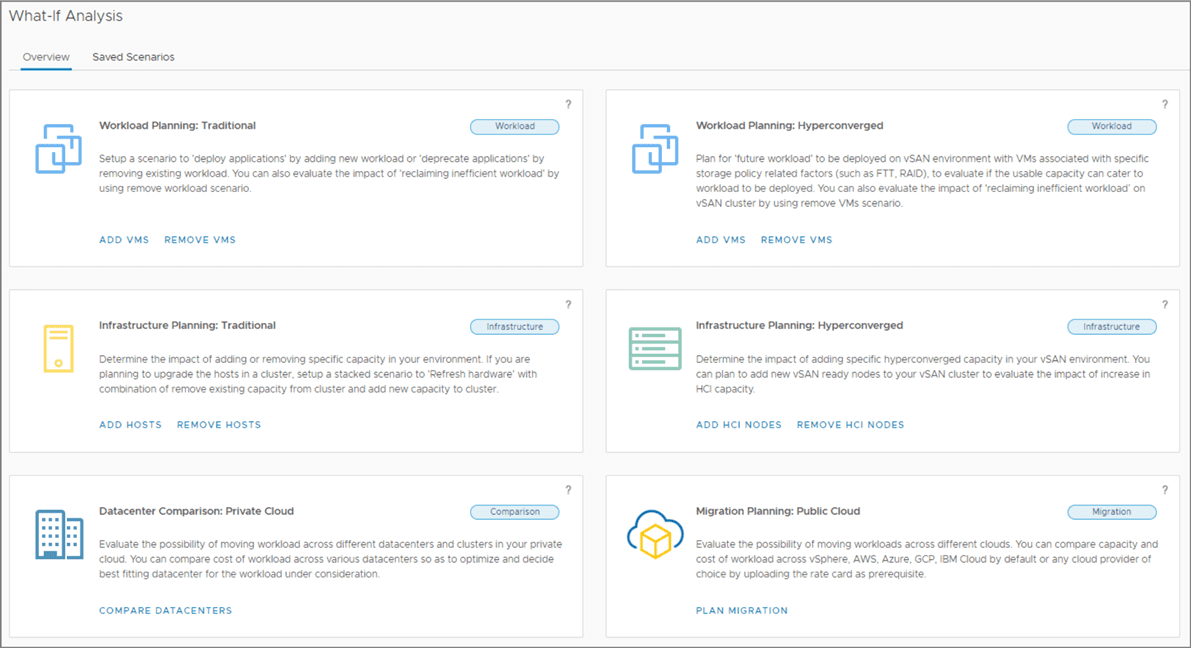Click the ADD HCI NODES link
Viewport: 1191px width, 648px height.
point(739,425)
